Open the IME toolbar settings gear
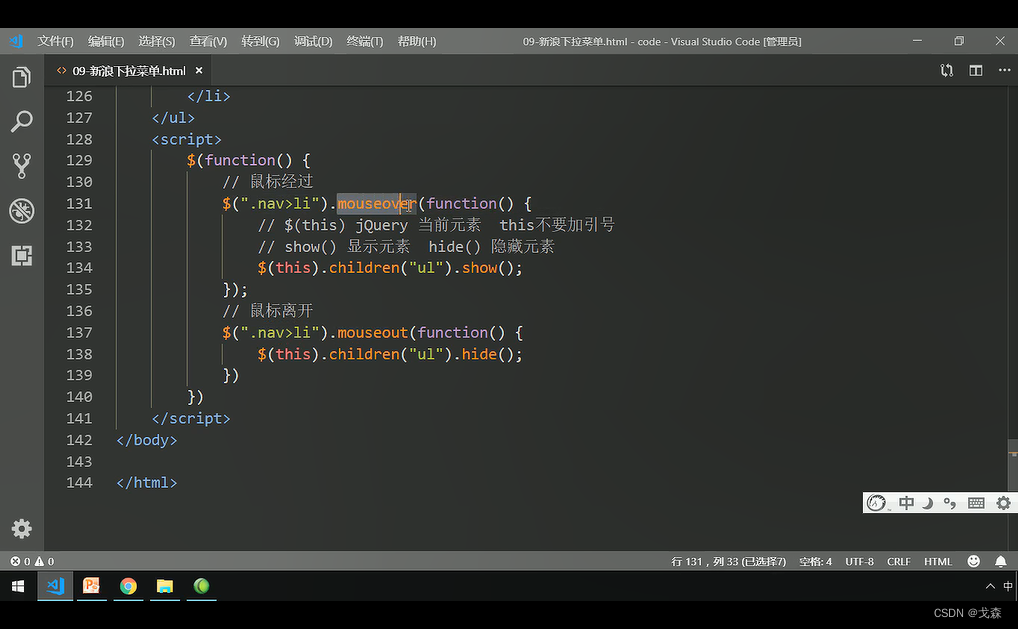 click(x=1003, y=503)
